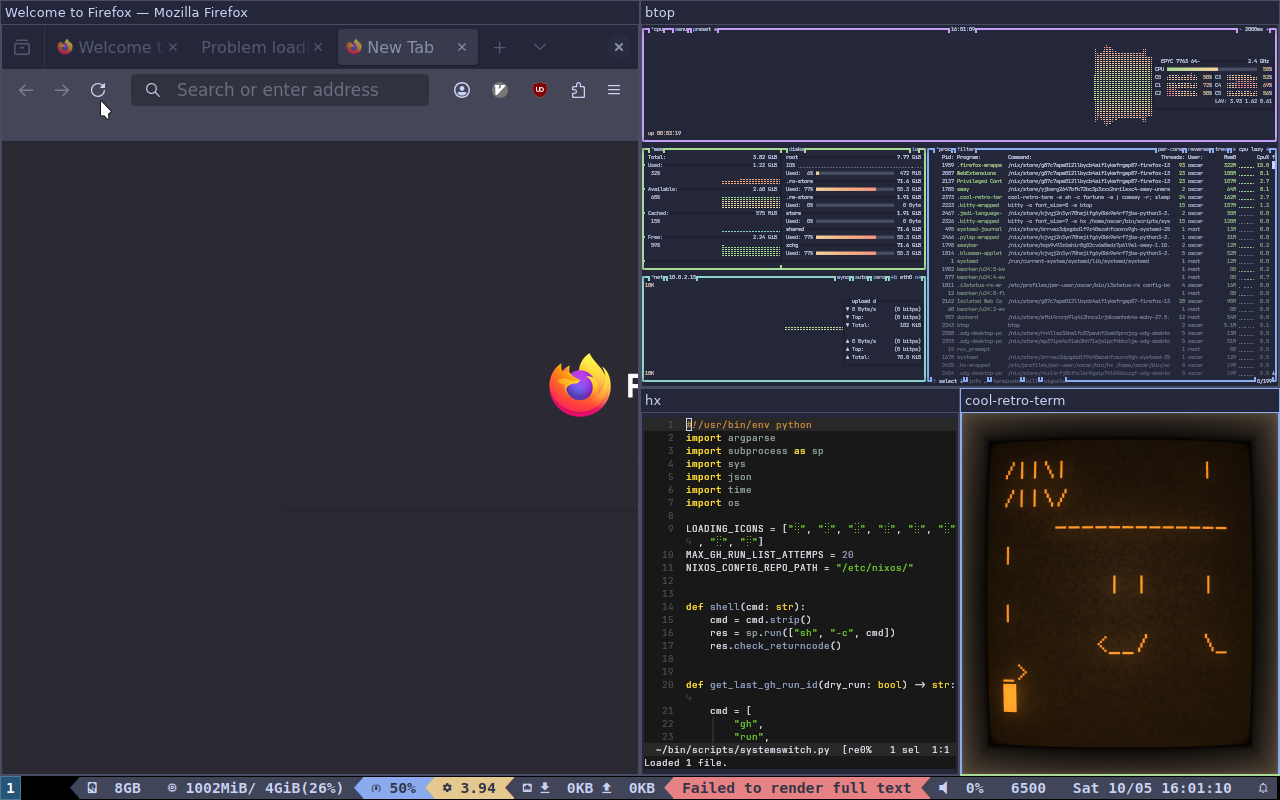This screenshot has width=1280, height=800.
Task: Click the Failed to render full text block
Action: 797,788
